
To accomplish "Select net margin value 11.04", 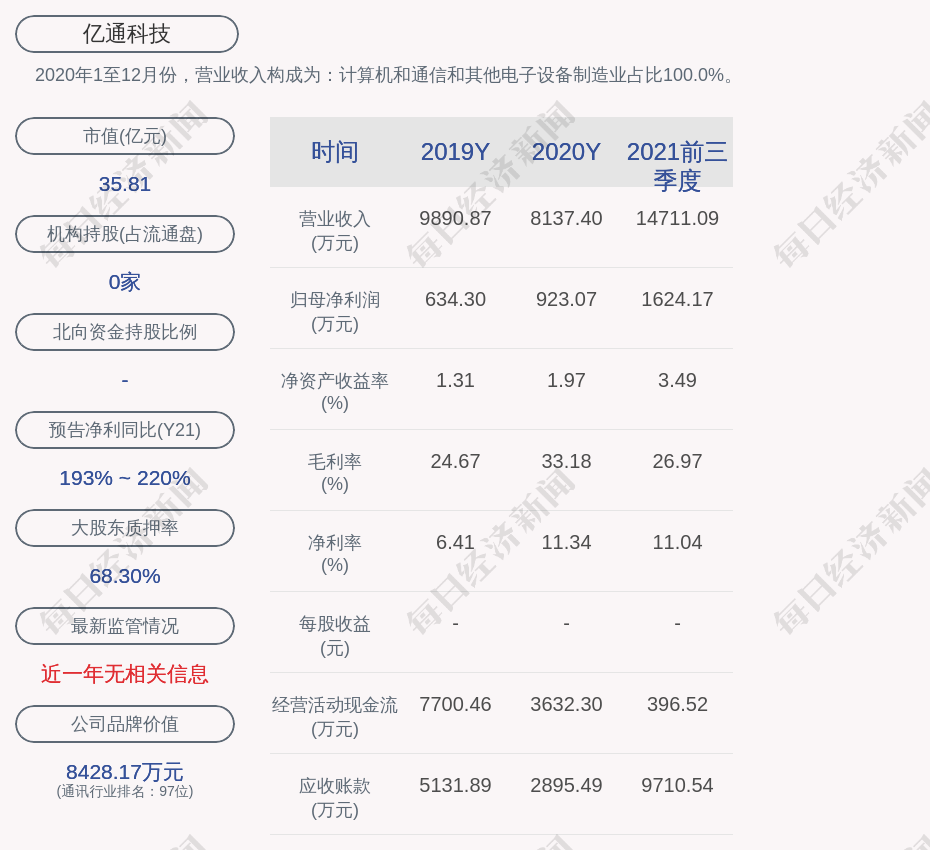I will (677, 542).
